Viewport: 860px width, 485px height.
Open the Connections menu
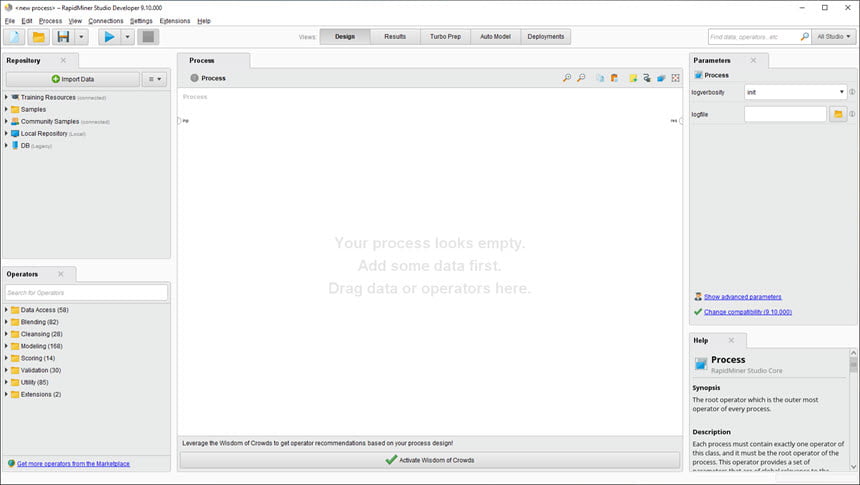(x=106, y=21)
